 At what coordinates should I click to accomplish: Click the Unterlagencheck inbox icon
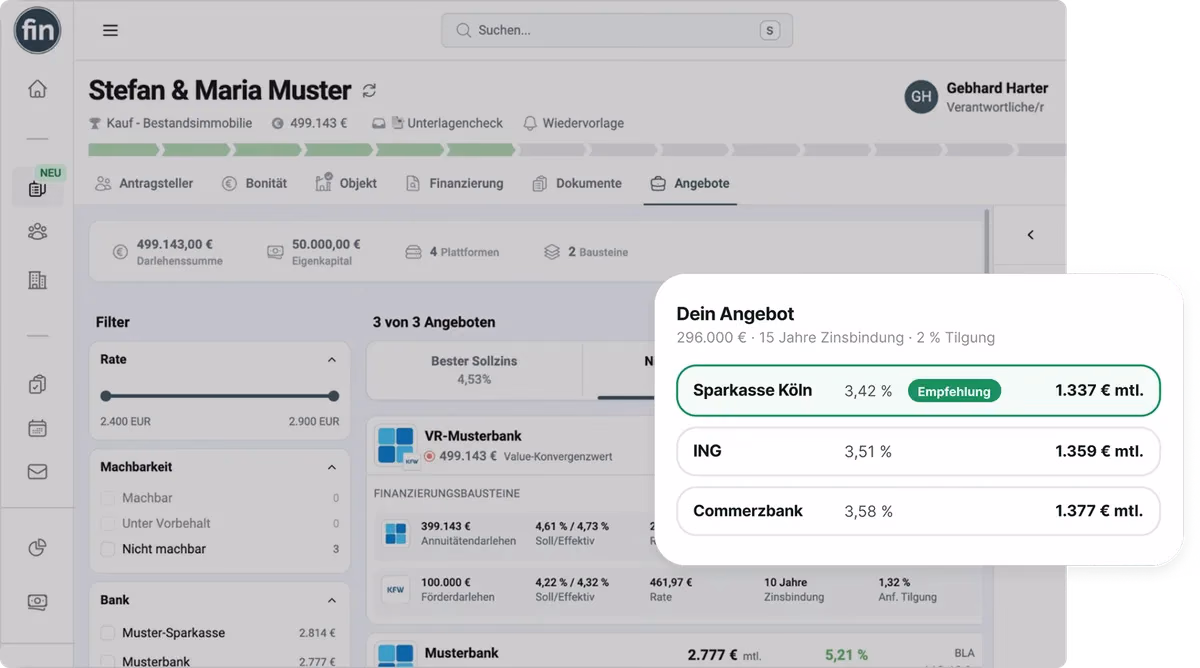[379, 123]
